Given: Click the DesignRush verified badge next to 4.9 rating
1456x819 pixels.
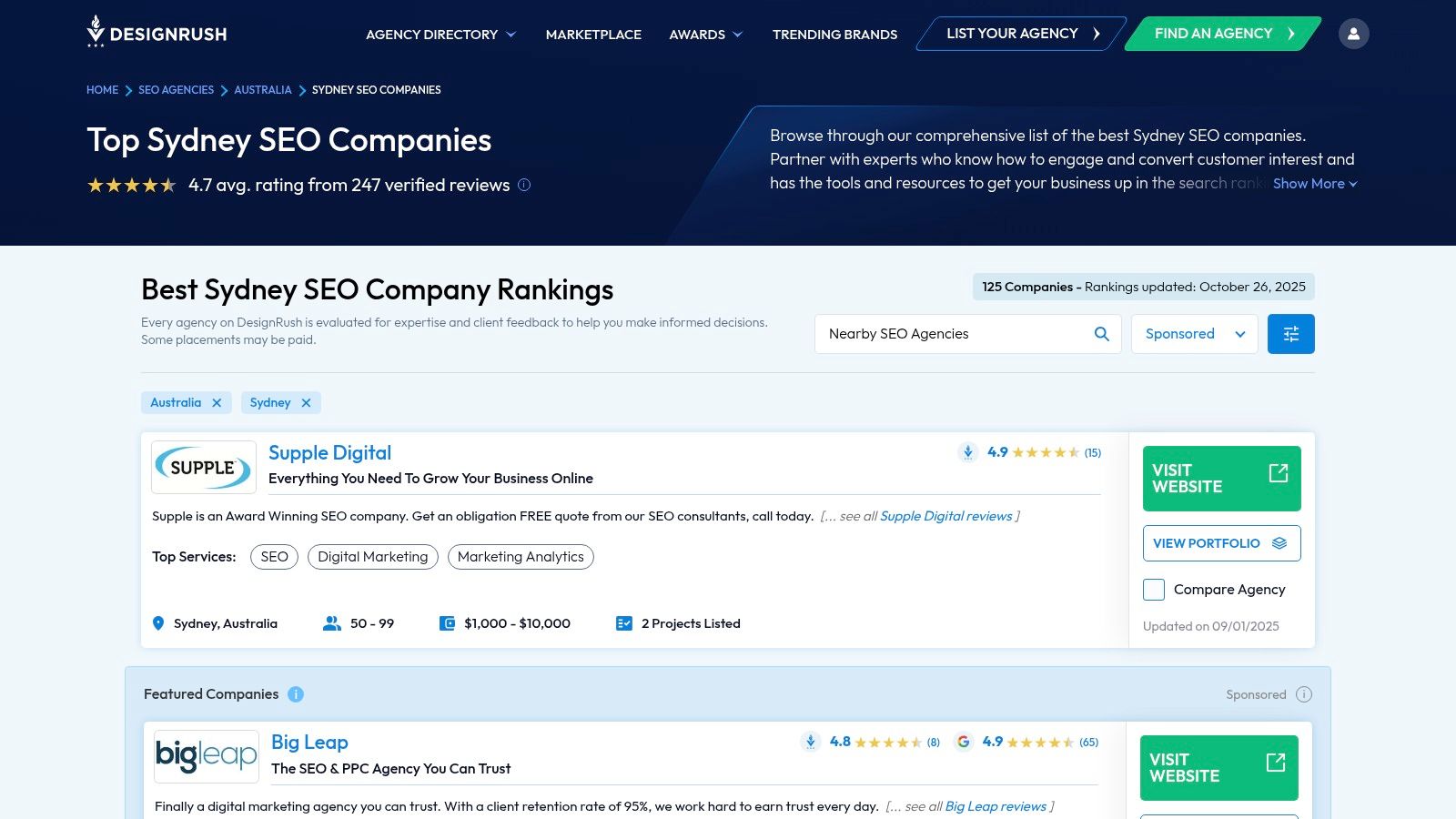Looking at the screenshot, I should pos(967,452).
